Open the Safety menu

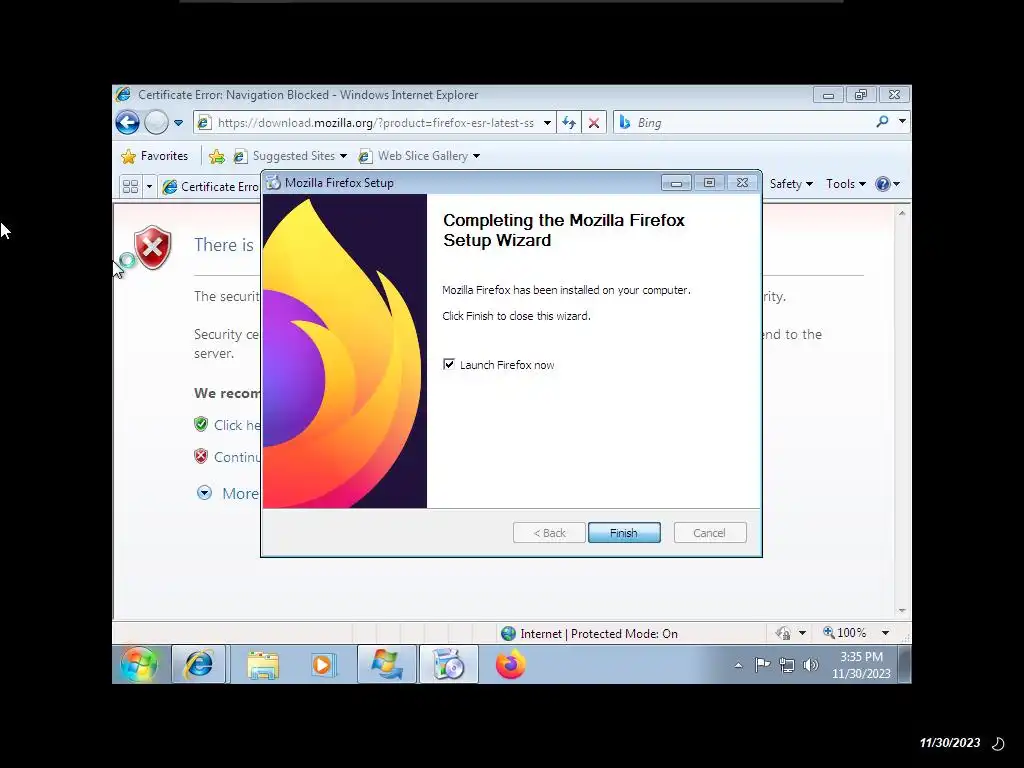(x=791, y=184)
